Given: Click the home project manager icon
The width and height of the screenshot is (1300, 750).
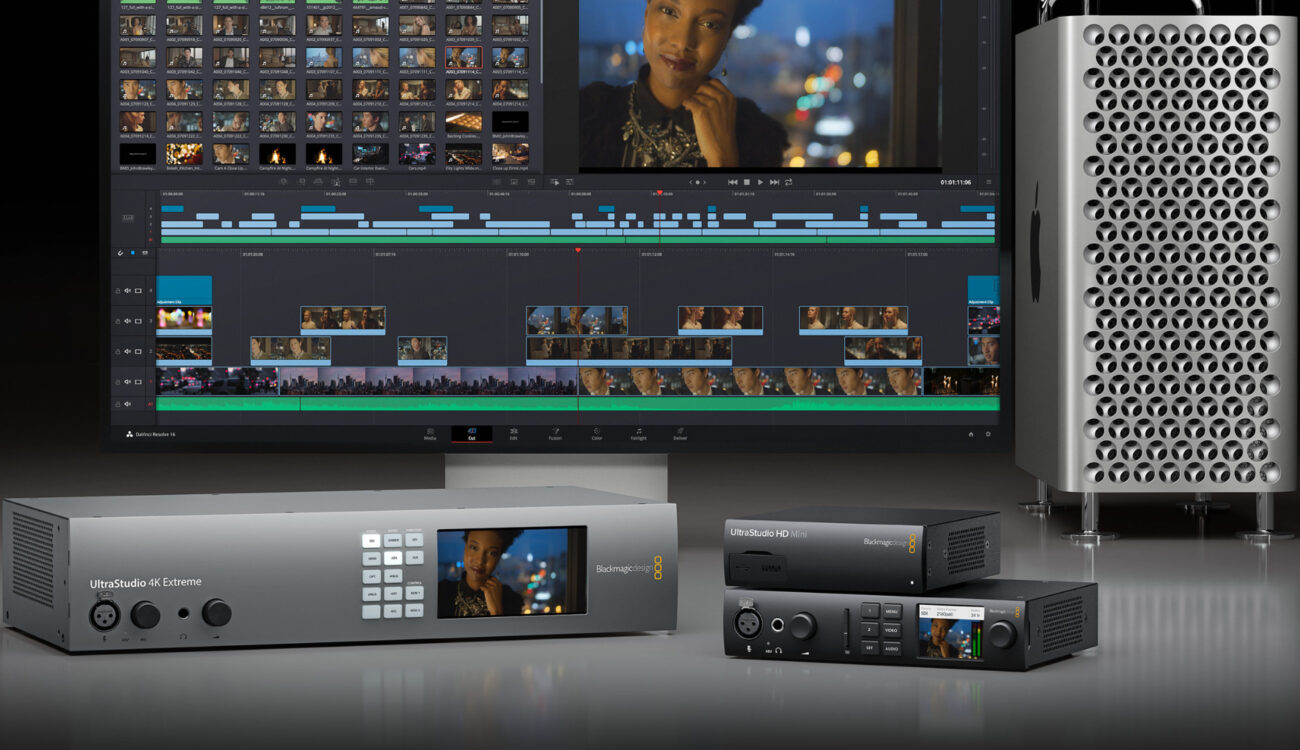Looking at the screenshot, I should (970, 434).
